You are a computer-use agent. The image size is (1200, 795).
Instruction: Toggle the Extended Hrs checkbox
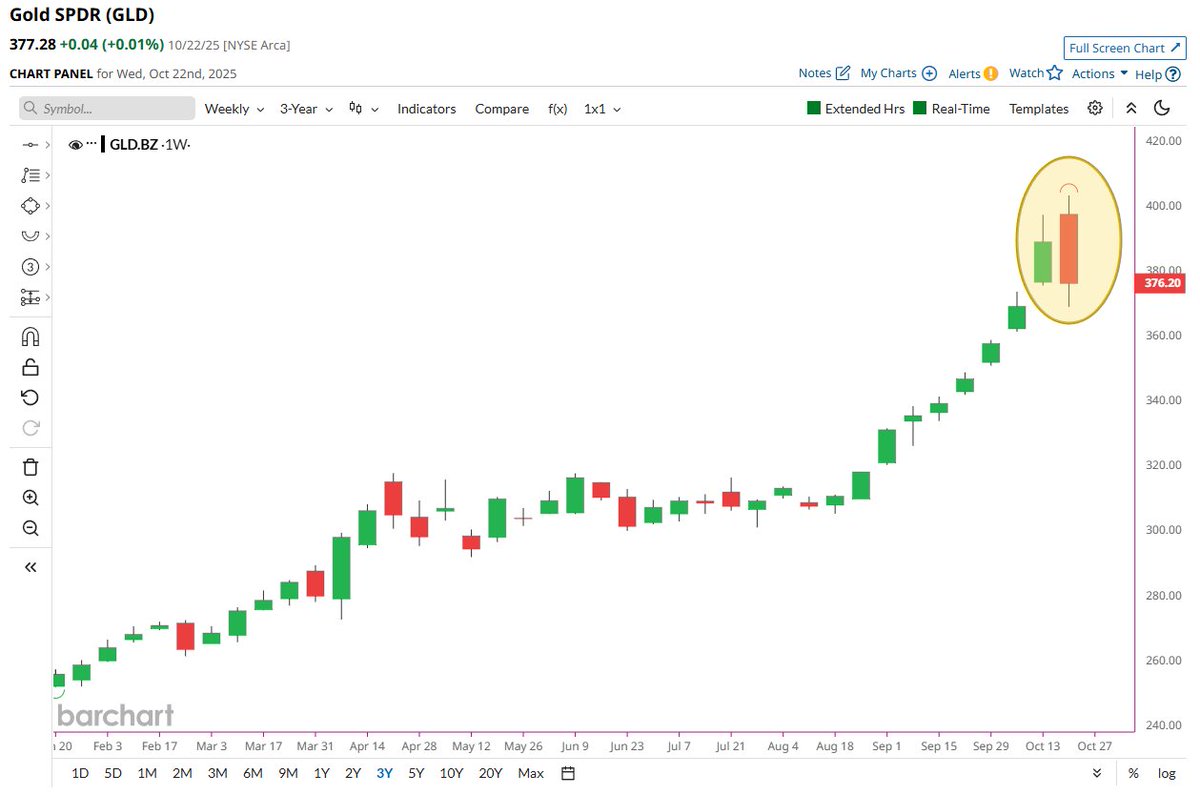tap(814, 108)
